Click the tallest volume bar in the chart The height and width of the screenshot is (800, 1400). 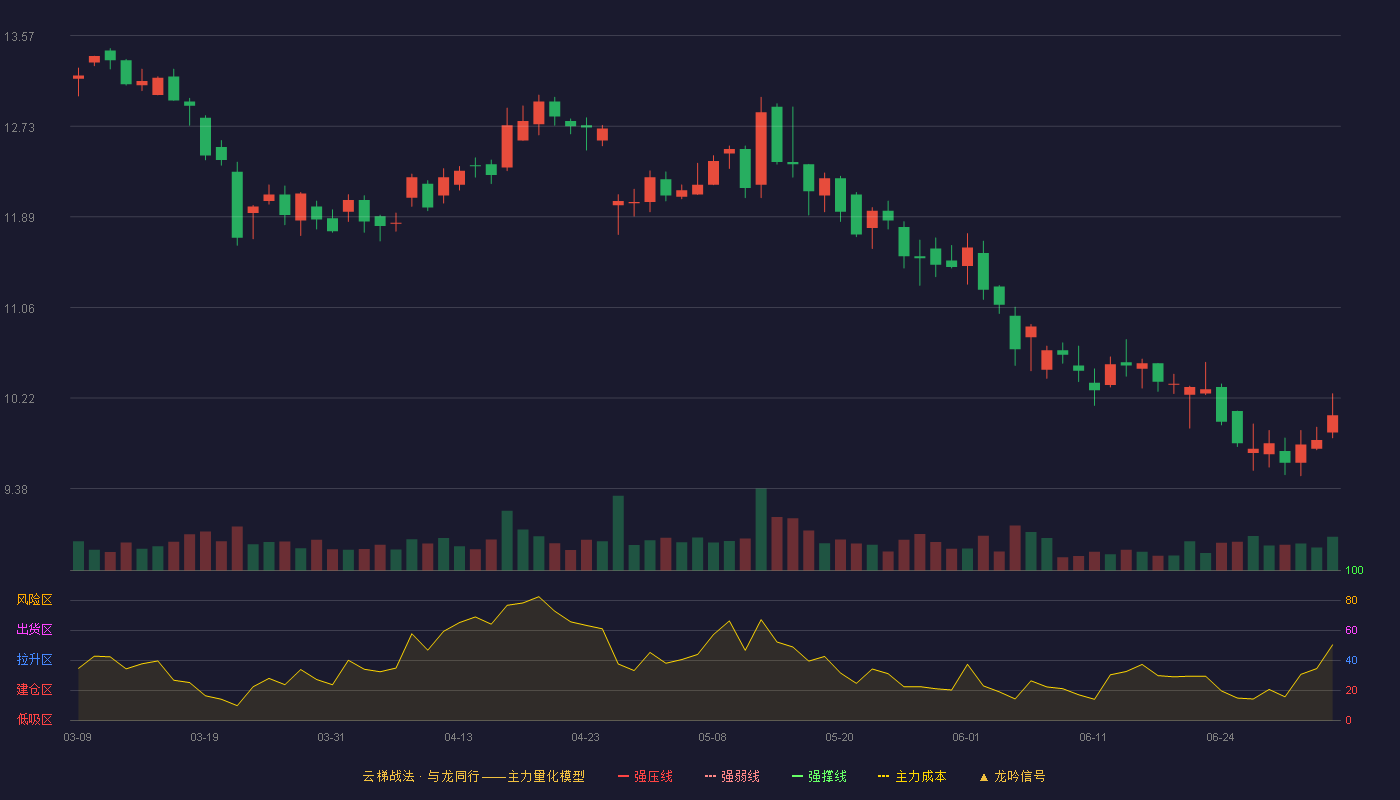[x=761, y=529]
